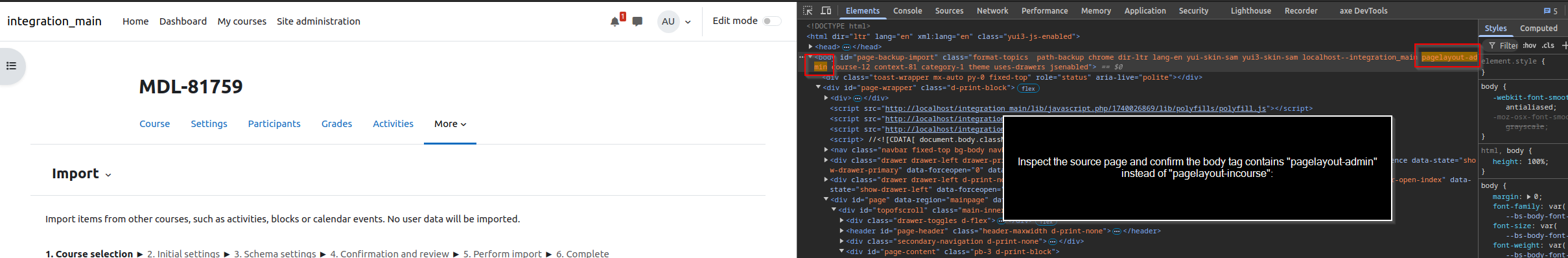
Task: Expand the margin property triangle in Styles
Action: pyautogui.click(x=1528, y=196)
